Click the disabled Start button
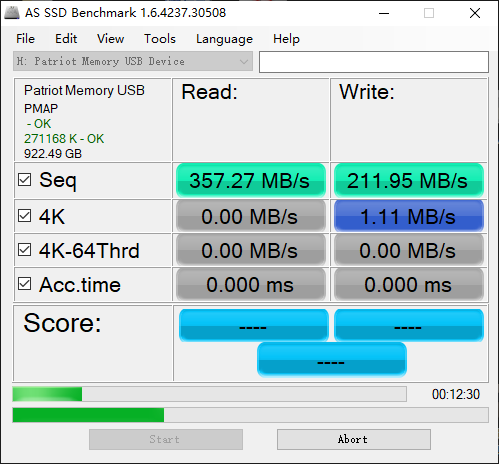Screen dimensions: 499x464 tap(166, 439)
